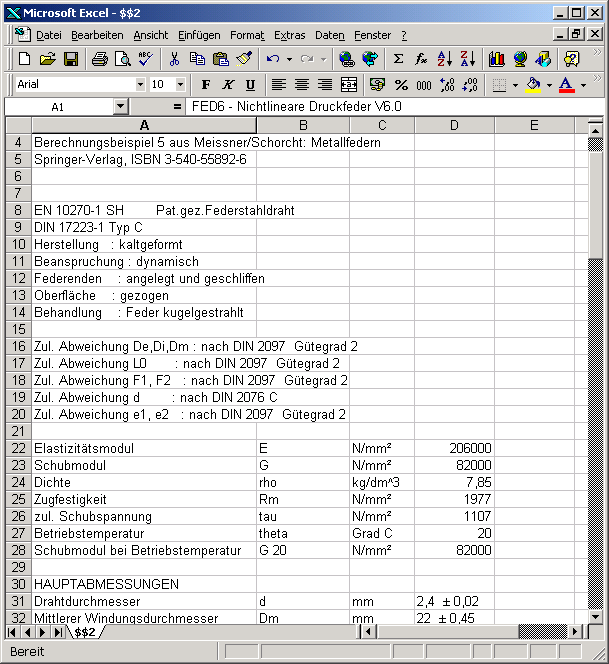Viewport: 609px width, 664px height.
Task: Open the fill color dropdown arrow
Action: click(549, 85)
